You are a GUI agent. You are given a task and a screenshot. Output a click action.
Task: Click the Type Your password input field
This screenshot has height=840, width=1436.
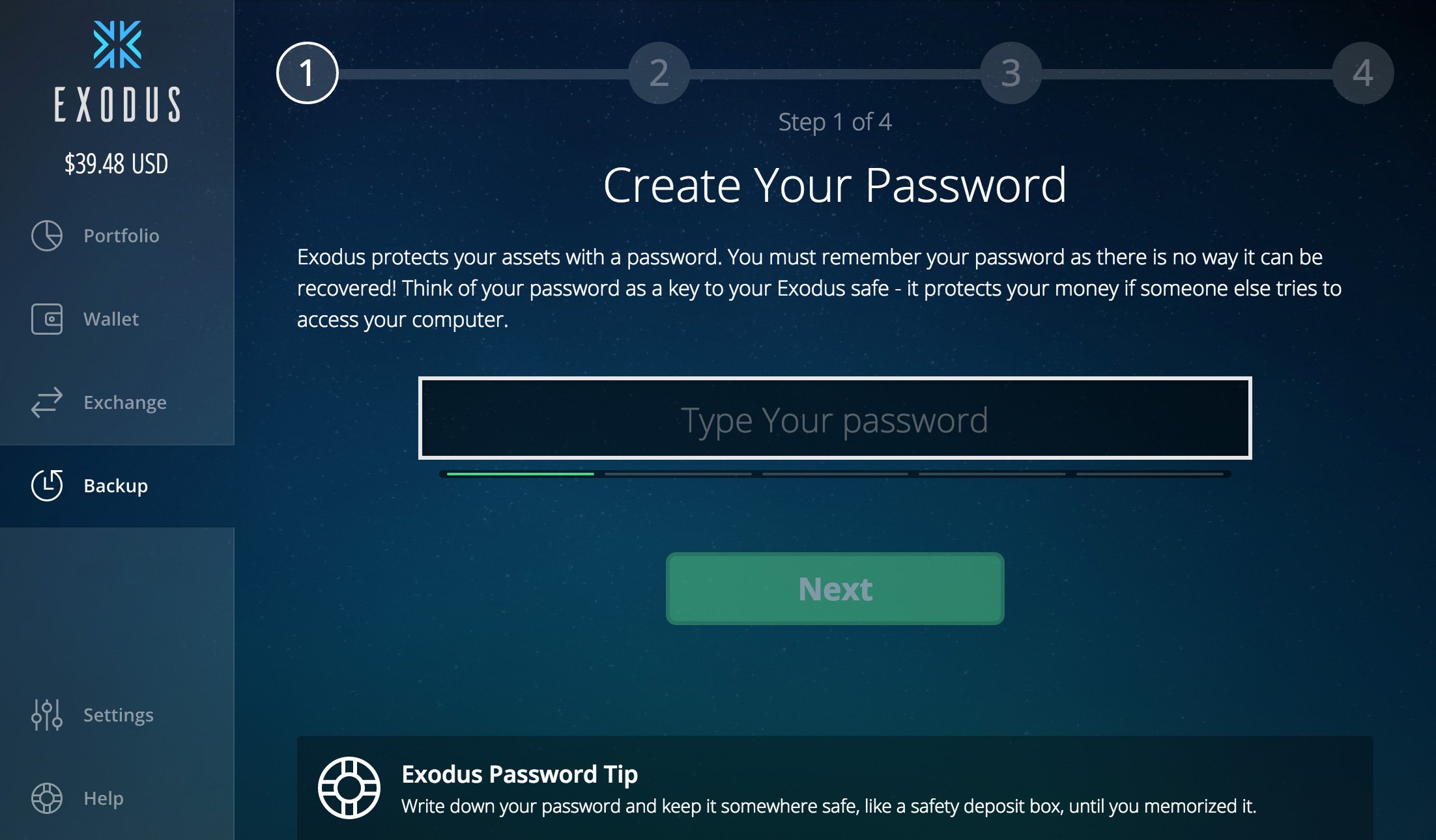coord(834,419)
